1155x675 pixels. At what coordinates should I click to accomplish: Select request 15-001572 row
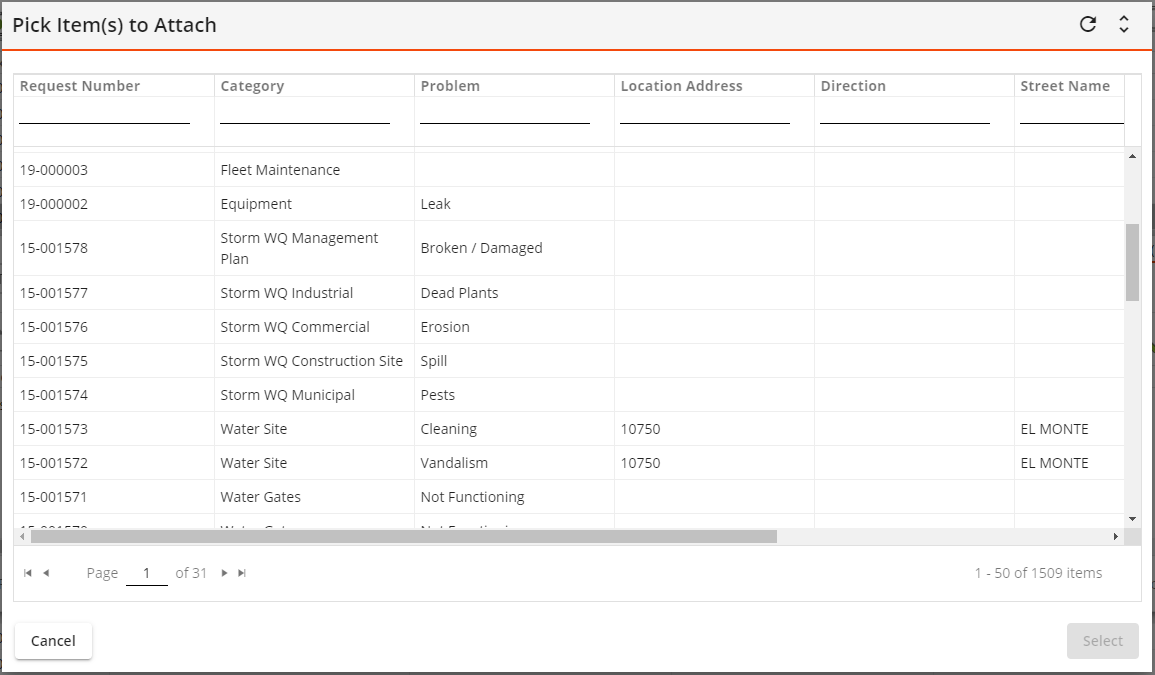point(569,463)
